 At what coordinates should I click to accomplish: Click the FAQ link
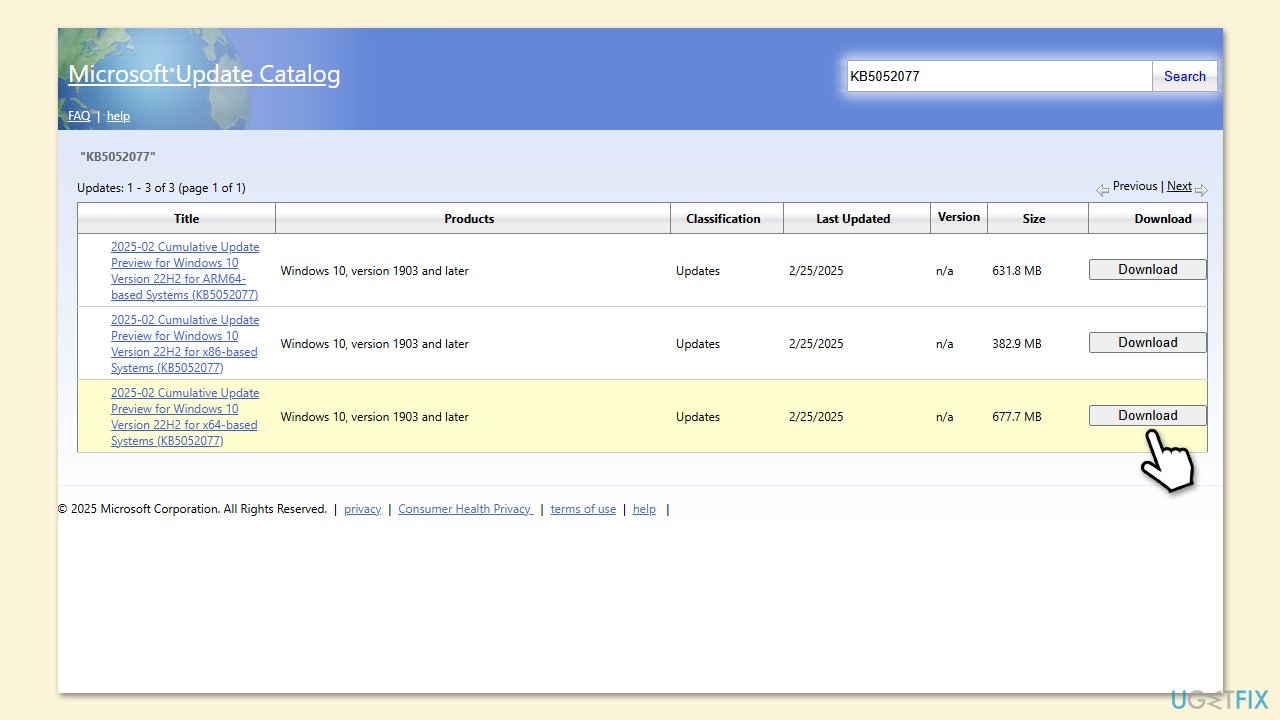click(79, 116)
